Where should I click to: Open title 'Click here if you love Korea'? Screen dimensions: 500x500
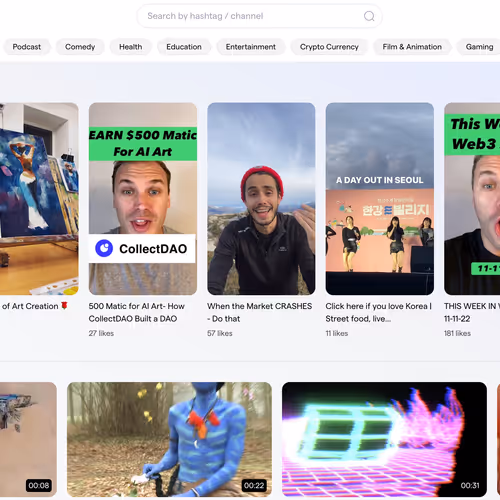[379, 312]
